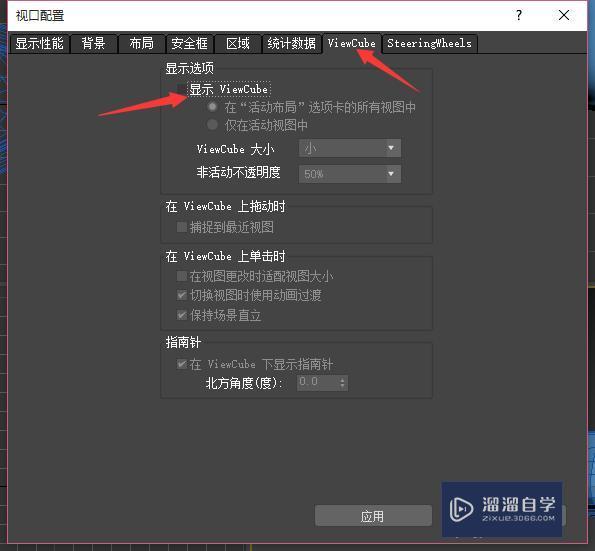Viewport: 595px width, 551px height.
Task: Select the ViewCube tab
Action: 352,43
